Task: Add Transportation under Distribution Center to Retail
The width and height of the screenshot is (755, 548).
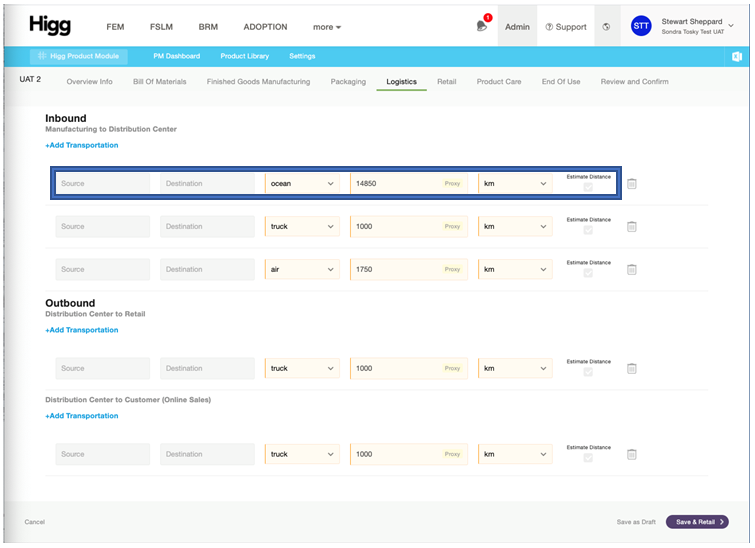Action: point(82,330)
